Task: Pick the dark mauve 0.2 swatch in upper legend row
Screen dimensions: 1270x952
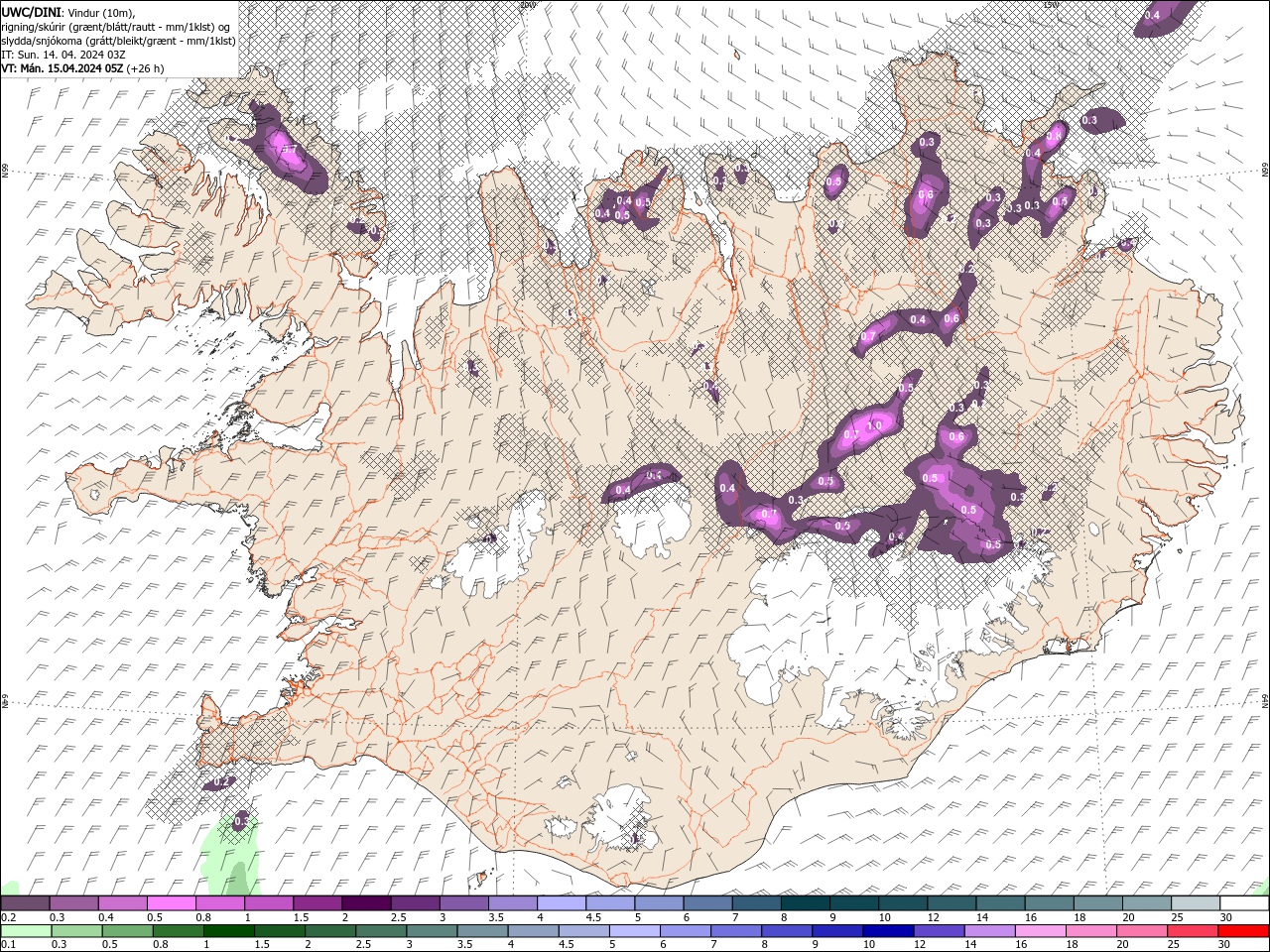Action: point(25,903)
